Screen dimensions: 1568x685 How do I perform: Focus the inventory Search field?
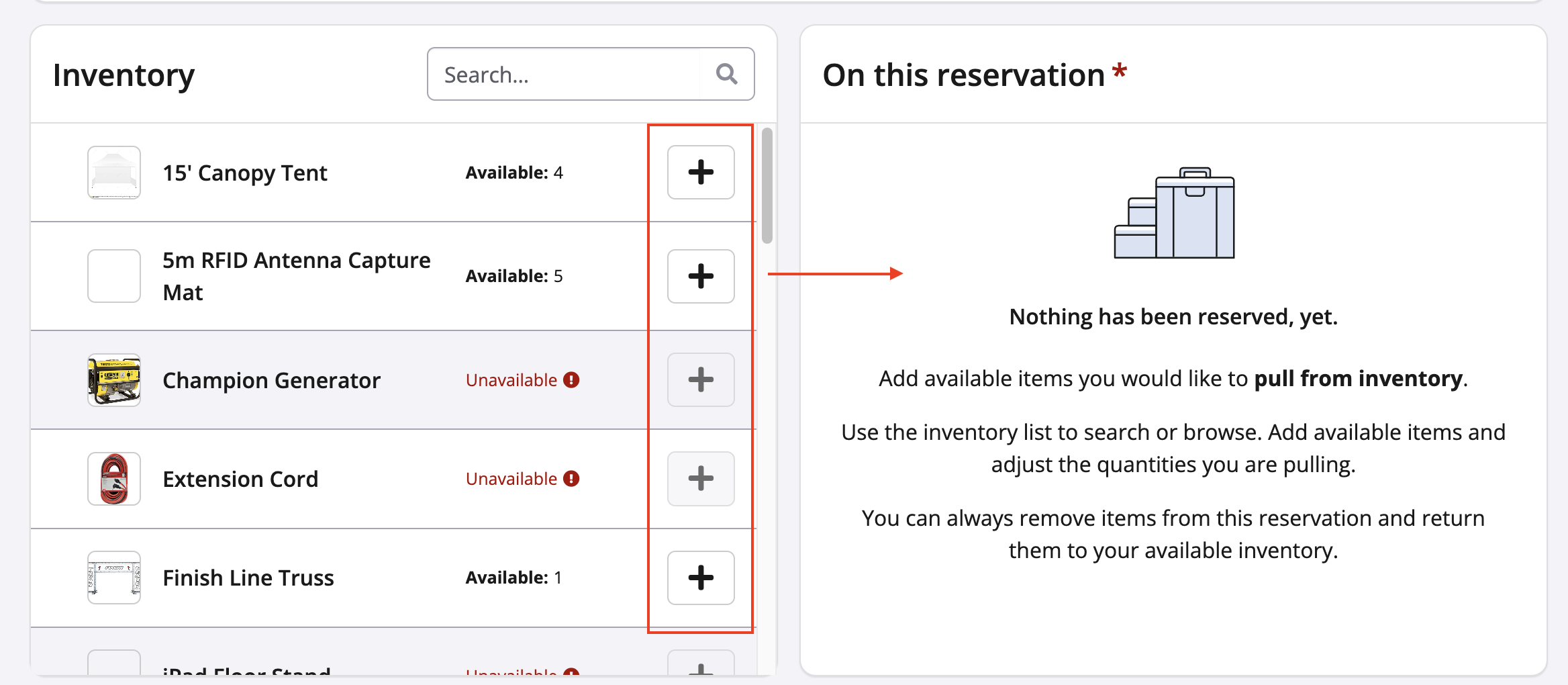(564, 74)
